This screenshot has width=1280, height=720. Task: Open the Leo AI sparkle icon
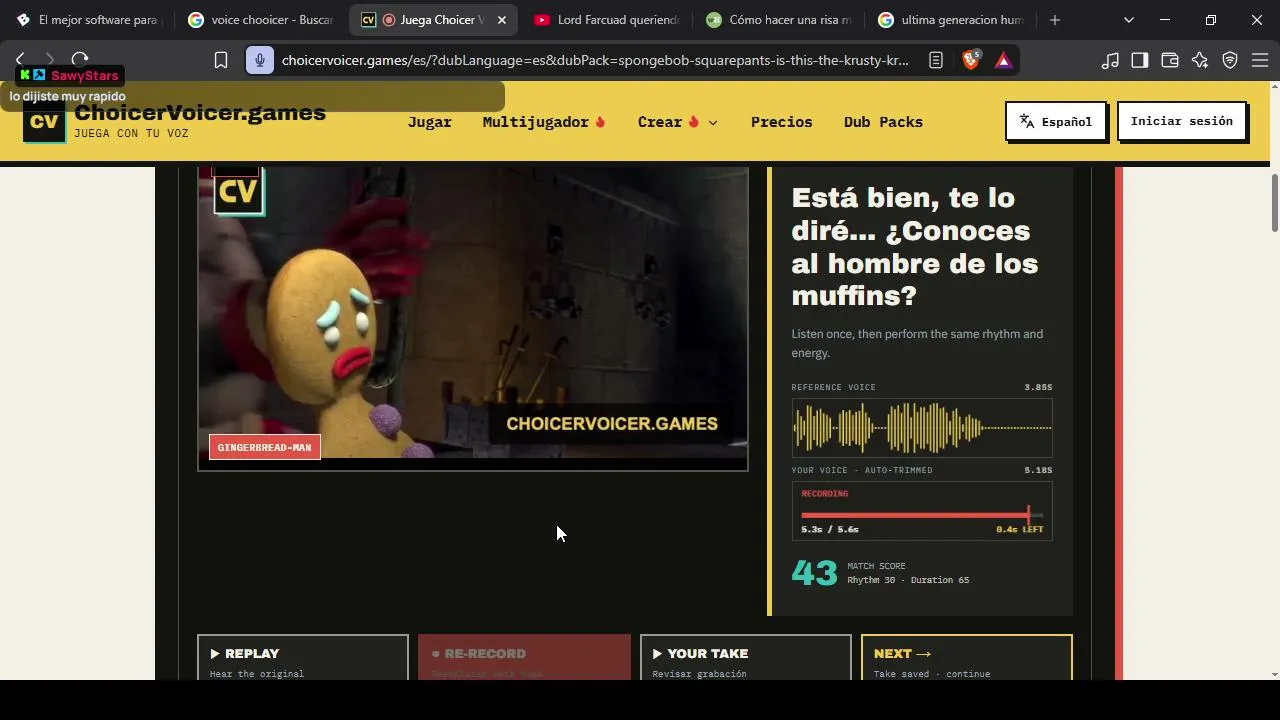pyautogui.click(x=1200, y=60)
